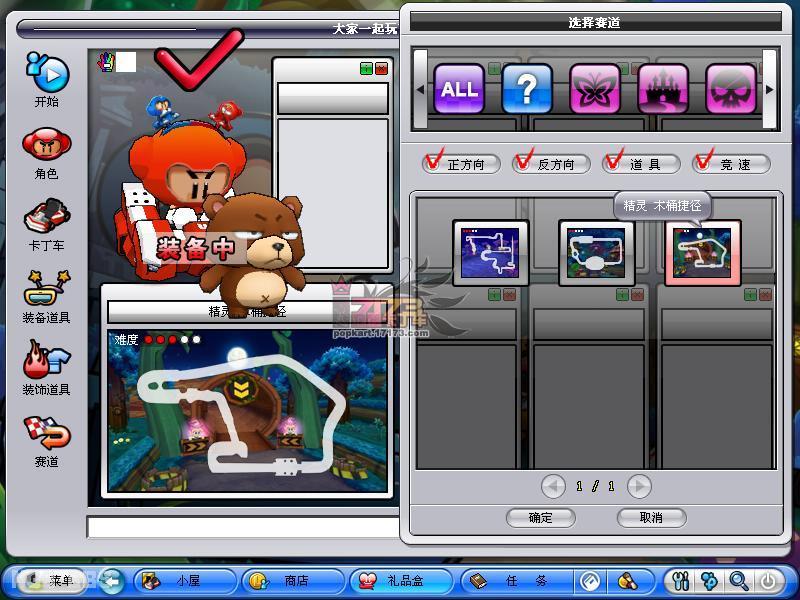Select the butterfly fairy track theme
The width and height of the screenshot is (800, 600).
pos(594,89)
